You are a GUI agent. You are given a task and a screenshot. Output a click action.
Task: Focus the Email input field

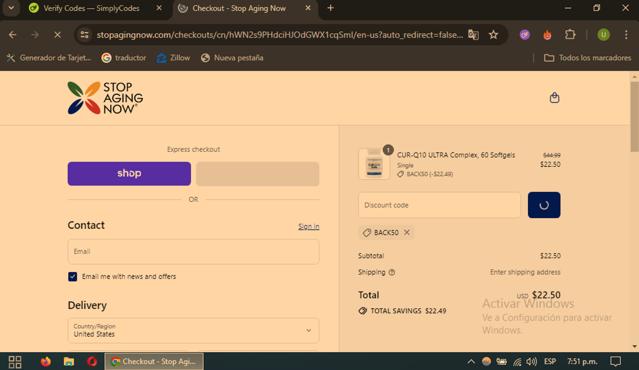pos(194,251)
